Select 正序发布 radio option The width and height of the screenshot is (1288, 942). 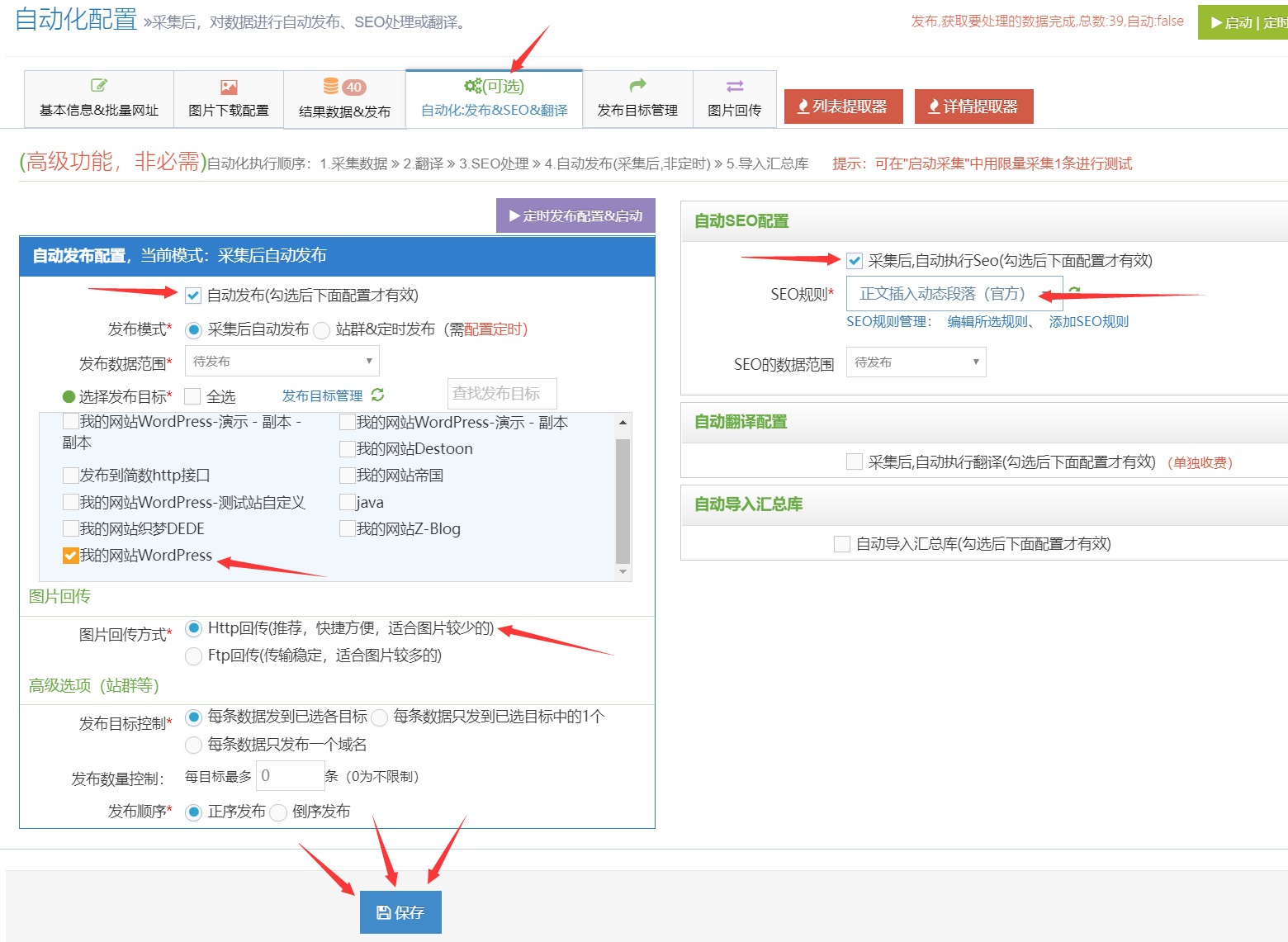[x=194, y=812]
